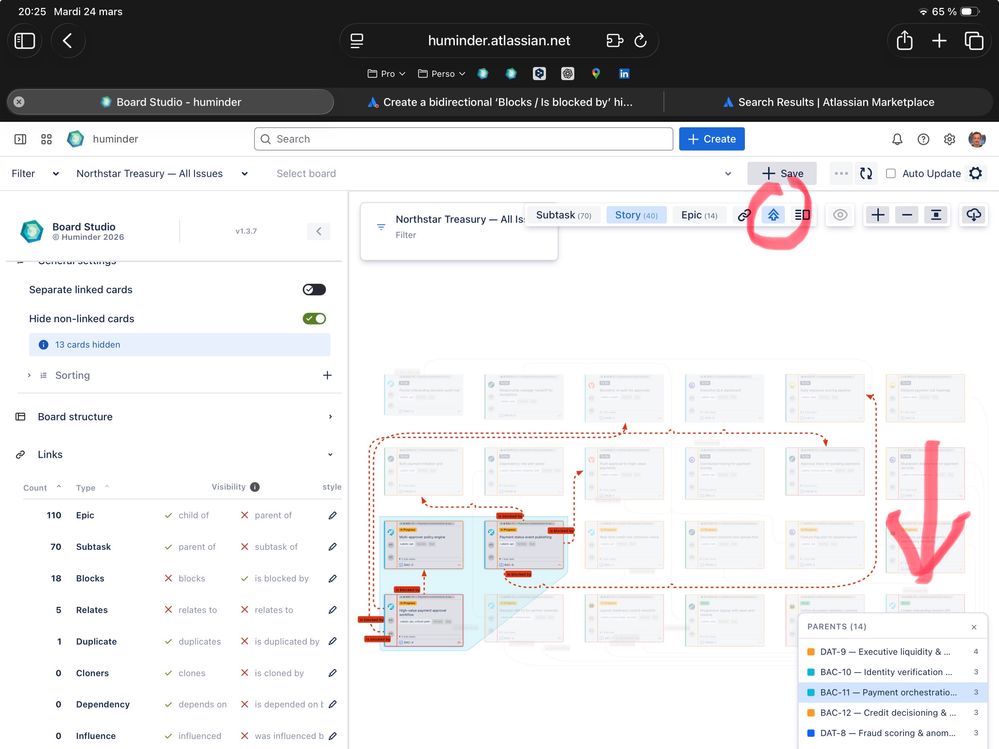
Task: Switch to Atlassian Marketplace Search Results tab
Action: point(828,102)
